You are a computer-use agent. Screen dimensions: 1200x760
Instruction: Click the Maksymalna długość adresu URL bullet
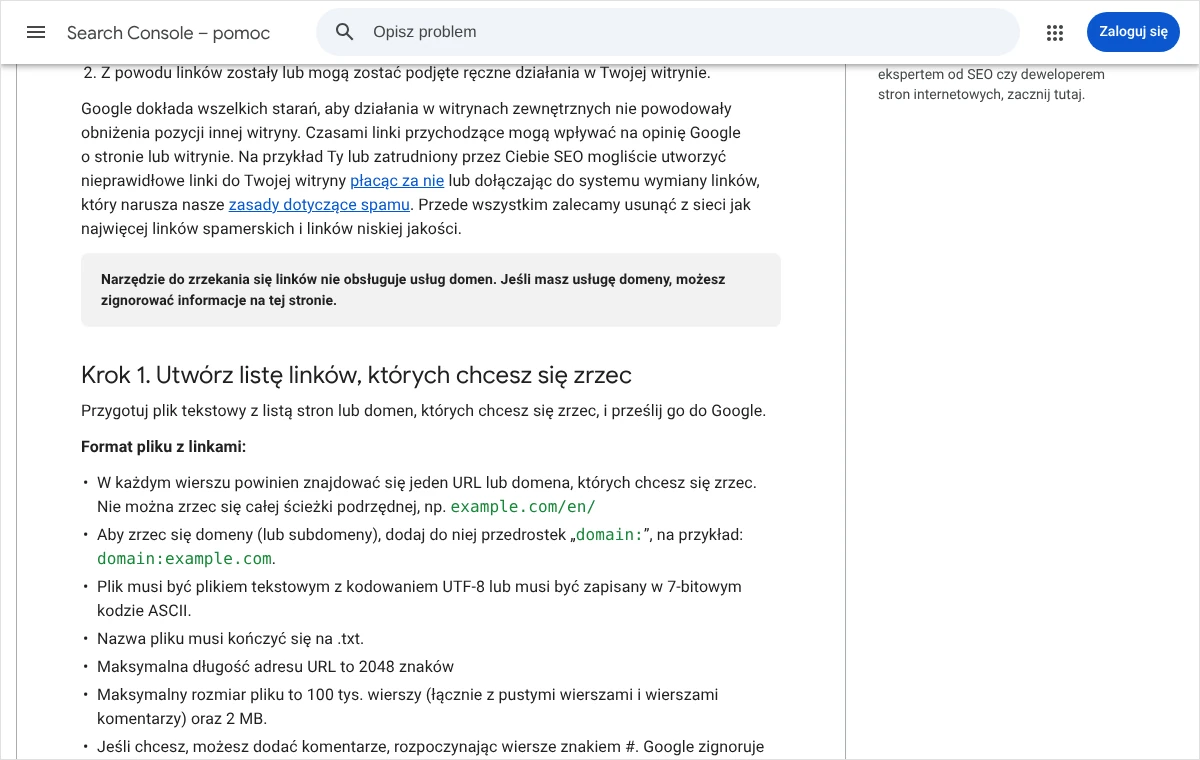pos(275,667)
